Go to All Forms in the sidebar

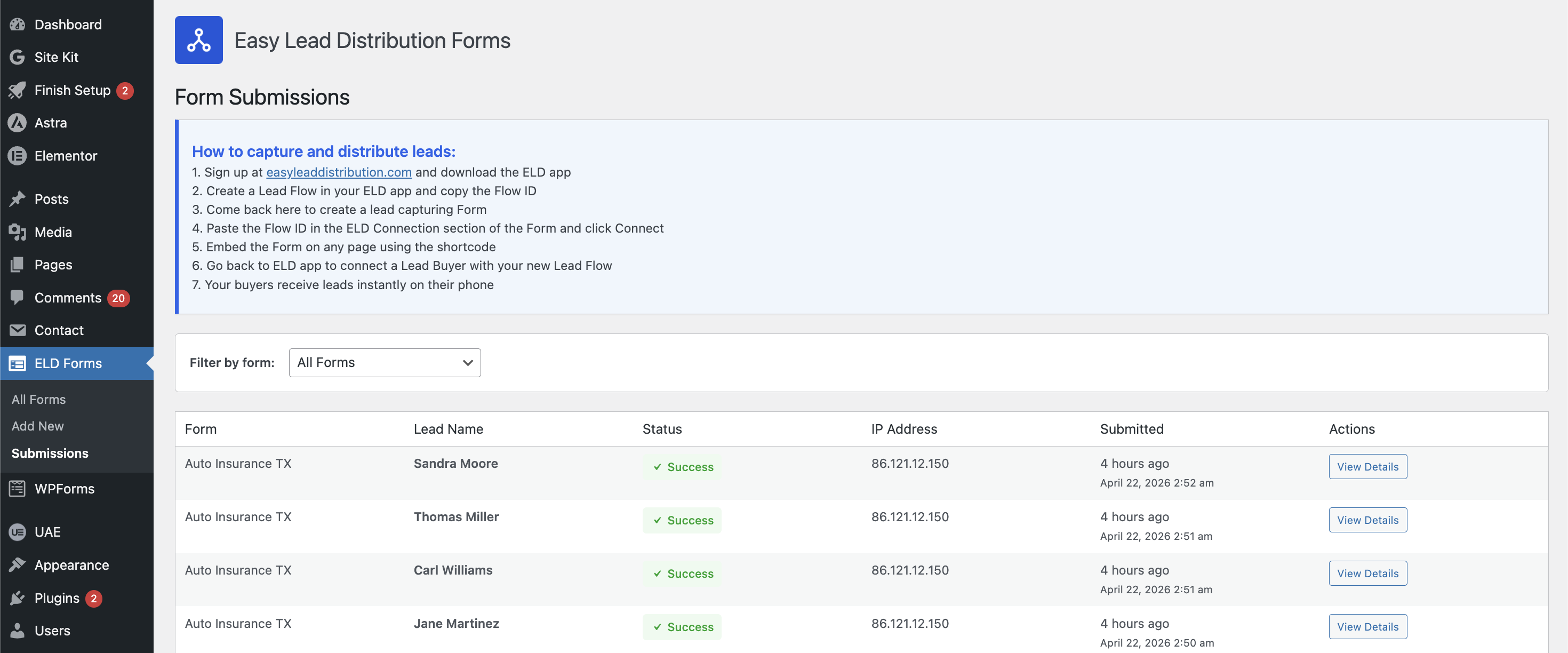click(38, 399)
